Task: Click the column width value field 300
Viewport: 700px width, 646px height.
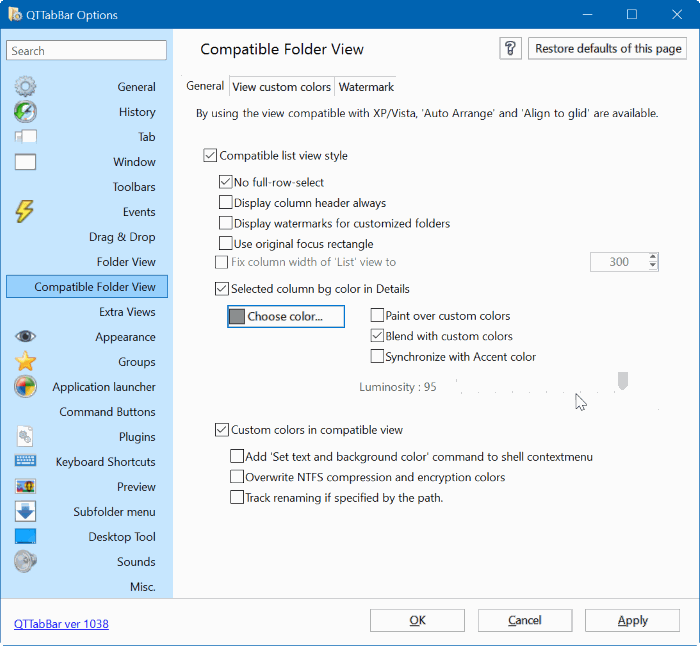Action: 619,262
